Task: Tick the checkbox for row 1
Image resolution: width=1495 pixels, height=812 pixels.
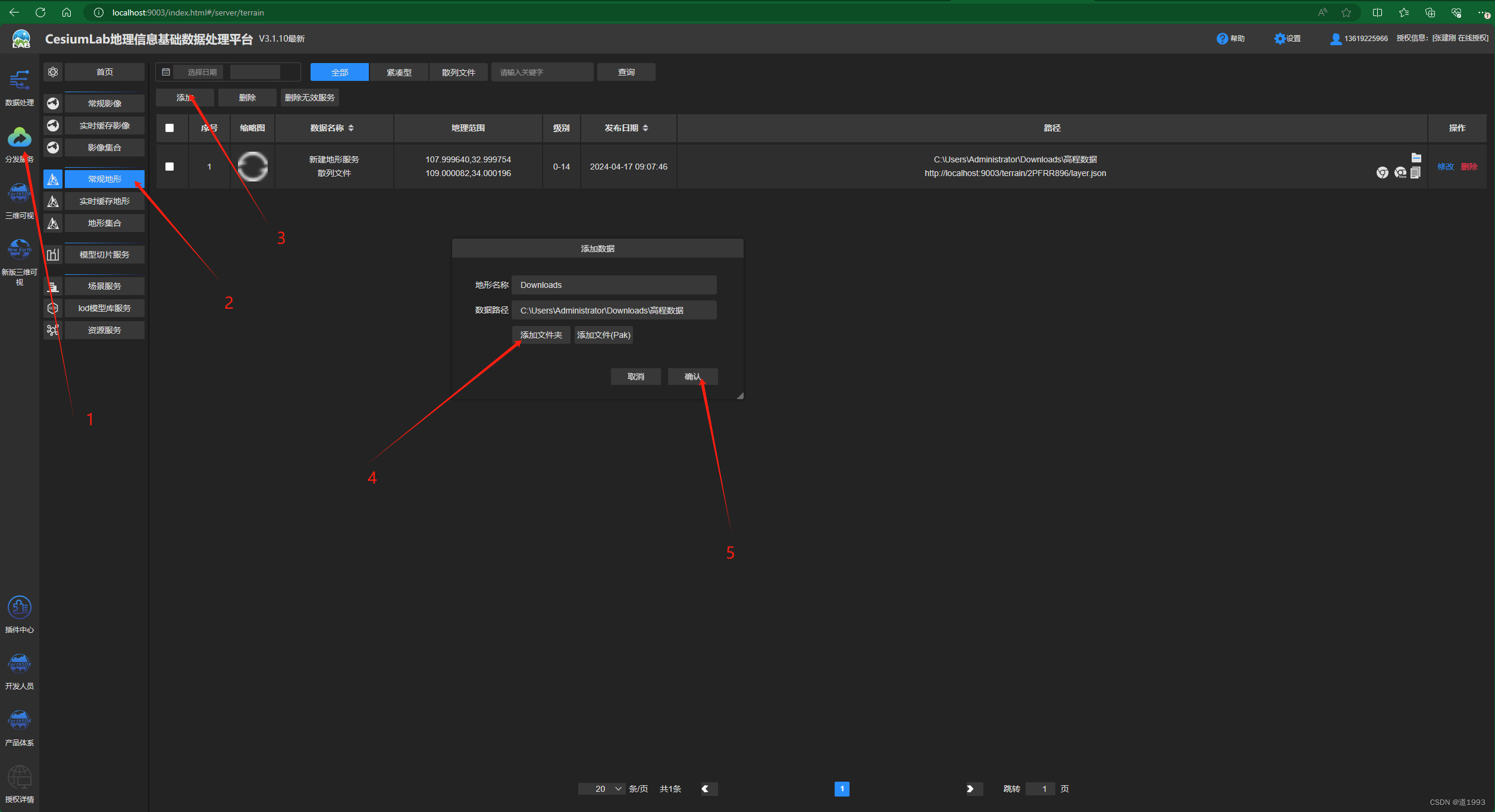Action: click(x=170, y=167)
